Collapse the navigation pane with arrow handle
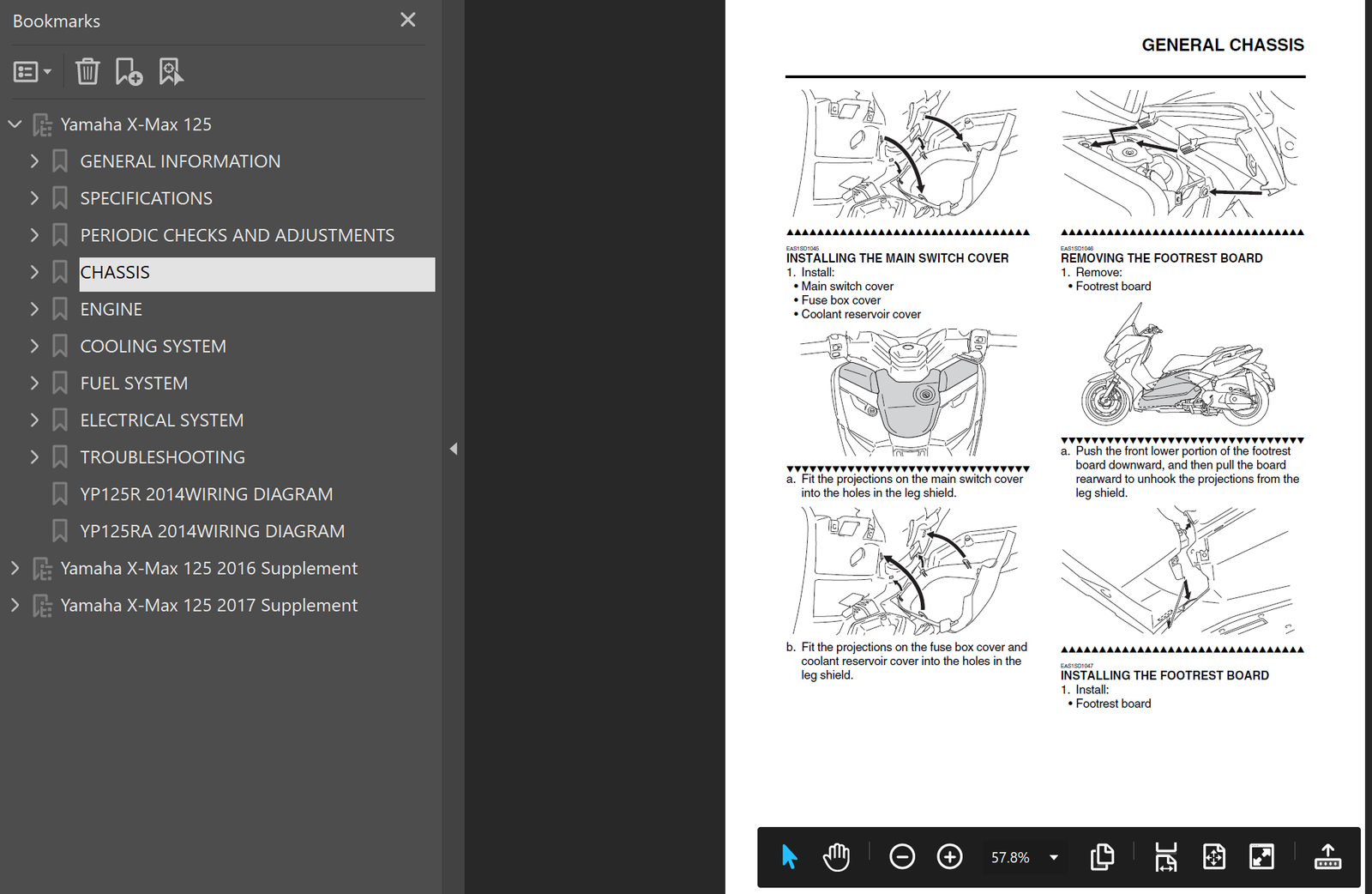 click(454, 449)
